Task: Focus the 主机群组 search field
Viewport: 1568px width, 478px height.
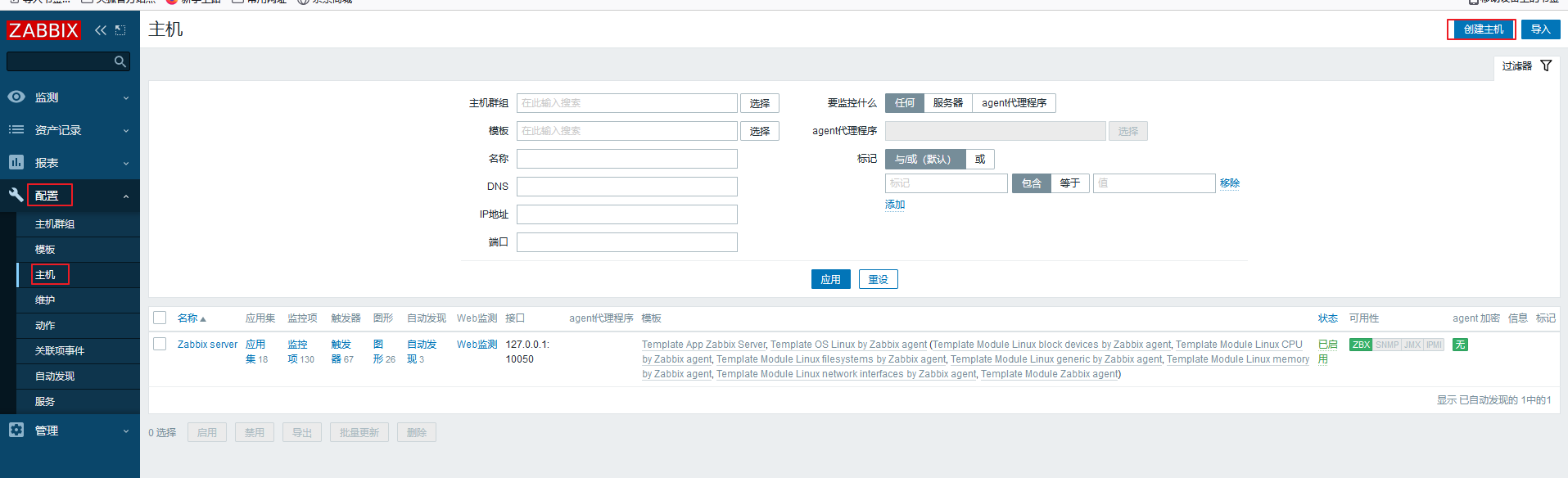Action: tap(627, 103)
